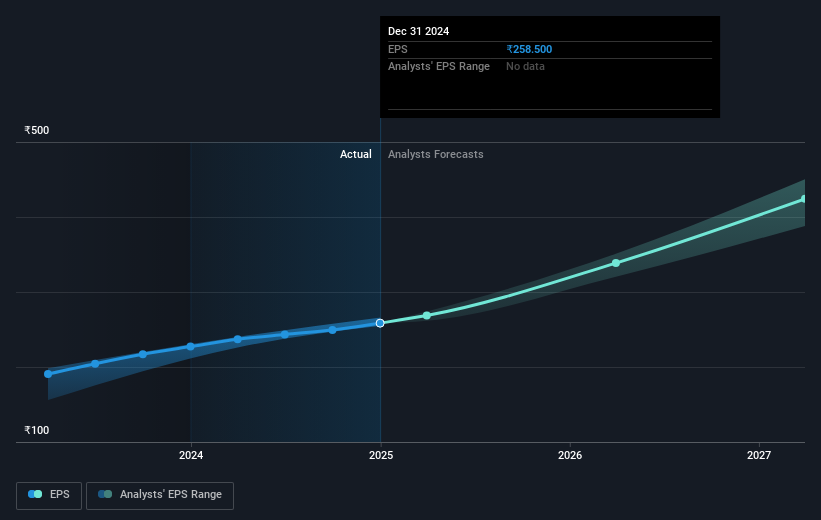Select the EPS data point before 2025
Image resolution: width=821 pixels, height=520 pixels.
point(332,330)
